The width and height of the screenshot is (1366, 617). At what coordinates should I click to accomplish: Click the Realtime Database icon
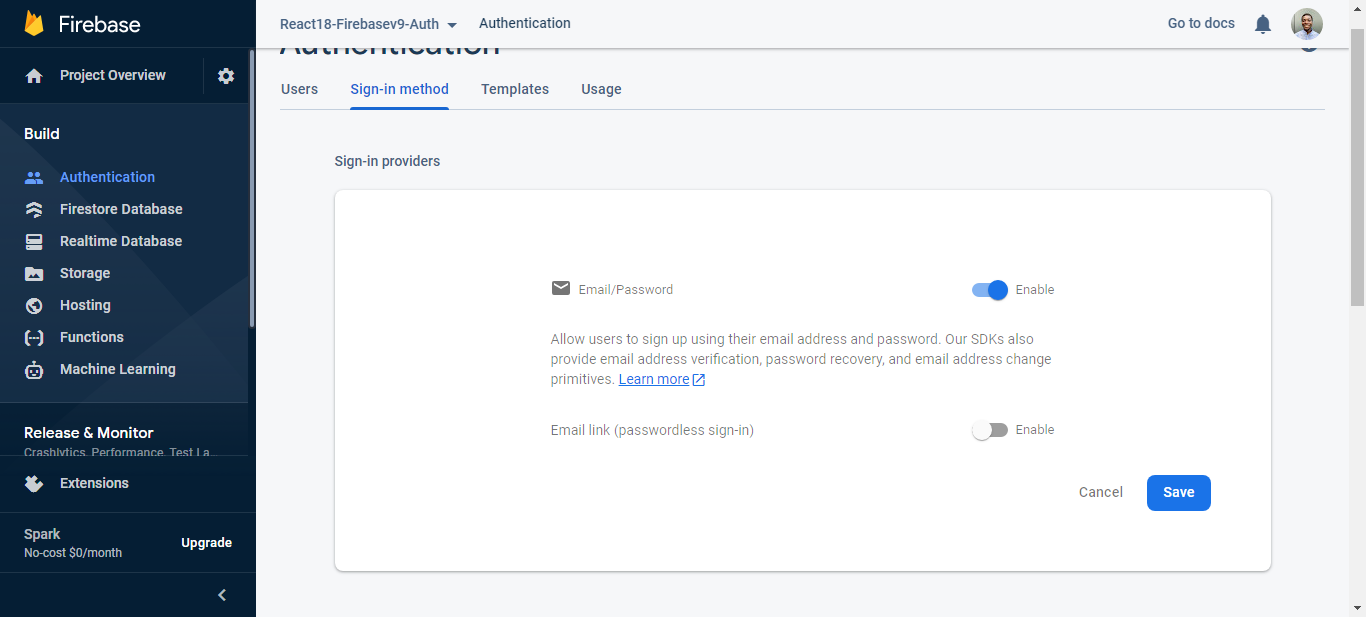[x=34, y=241]
